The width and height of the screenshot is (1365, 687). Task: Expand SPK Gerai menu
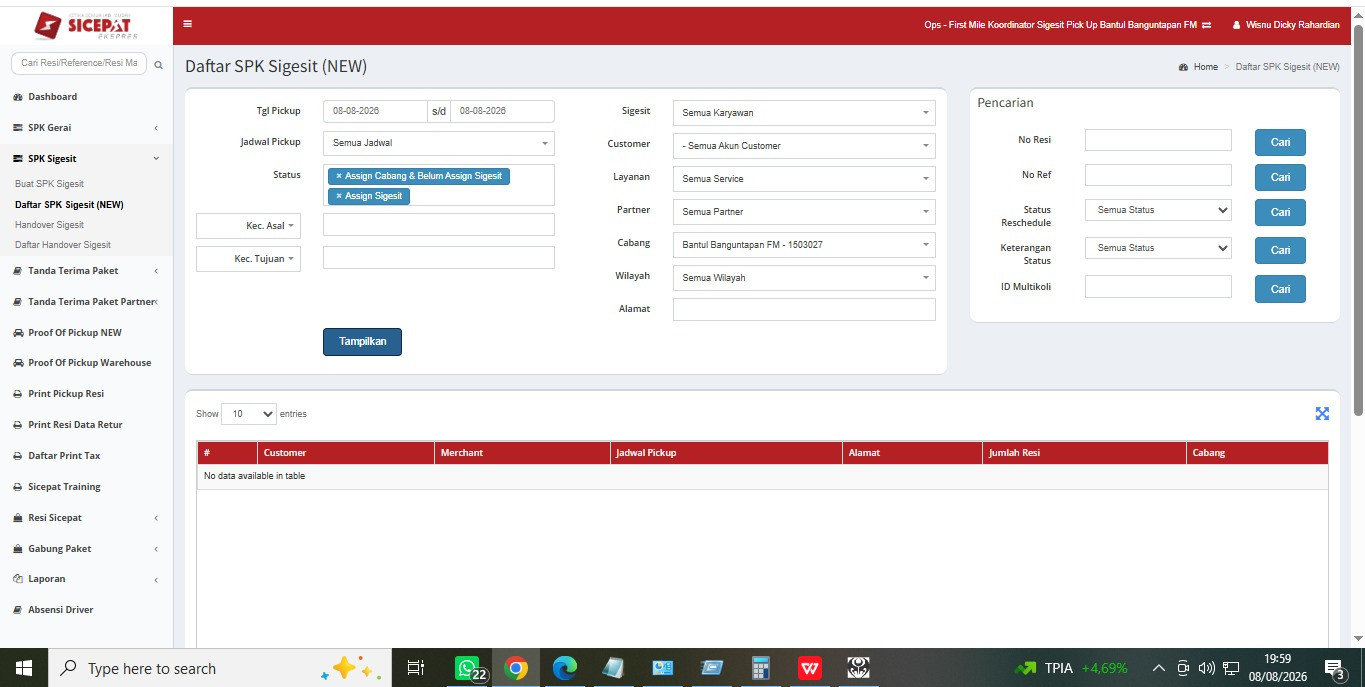pos(86,128)
